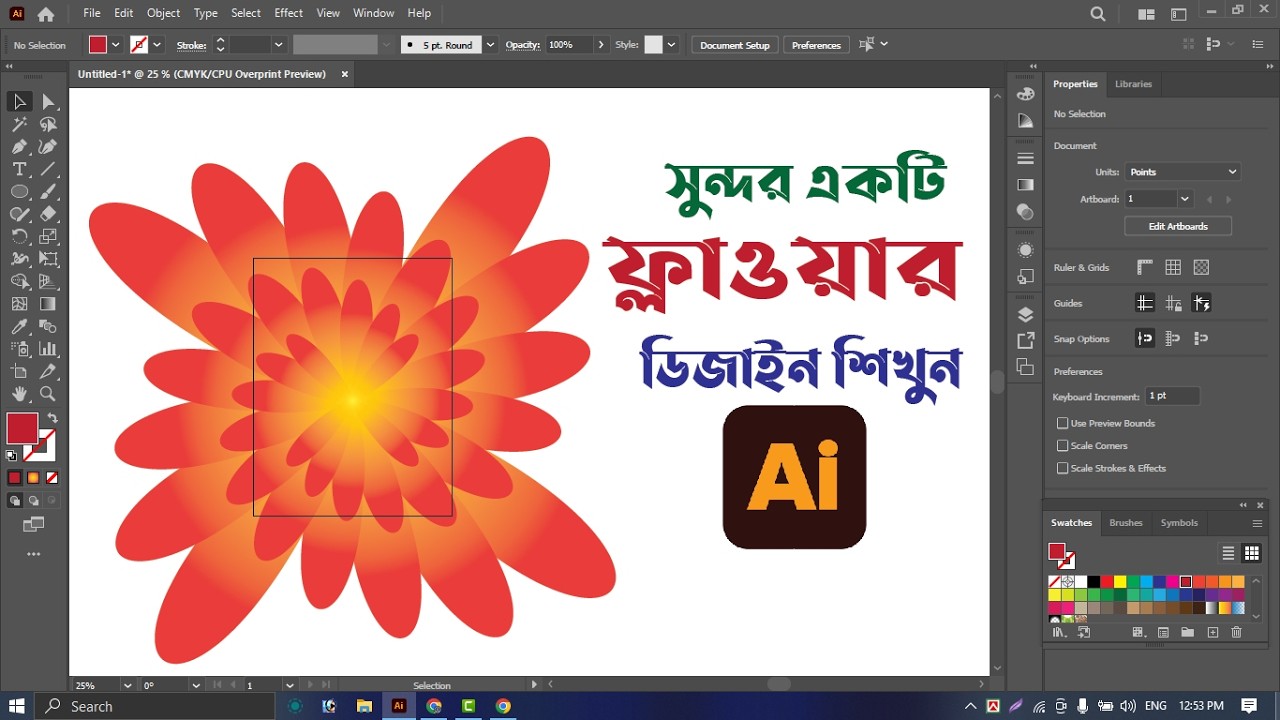
Task: Select the Artboard tool
Action: [19, 371]
